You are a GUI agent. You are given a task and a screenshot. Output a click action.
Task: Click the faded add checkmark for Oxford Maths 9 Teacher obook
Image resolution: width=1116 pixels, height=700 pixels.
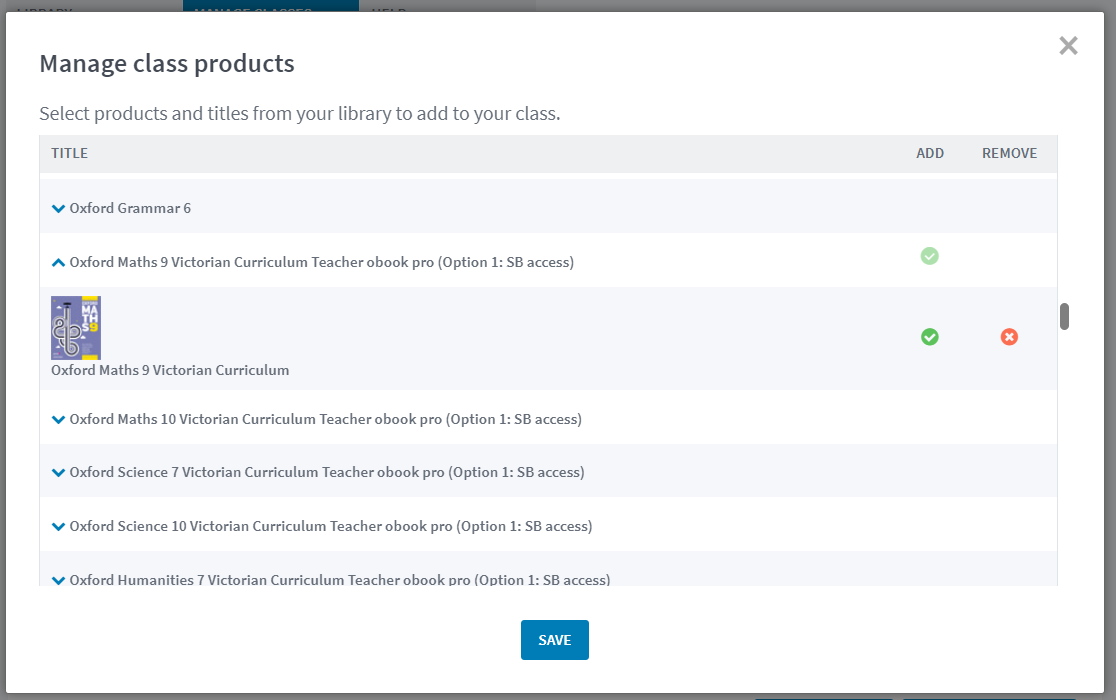tap(930, 256)
